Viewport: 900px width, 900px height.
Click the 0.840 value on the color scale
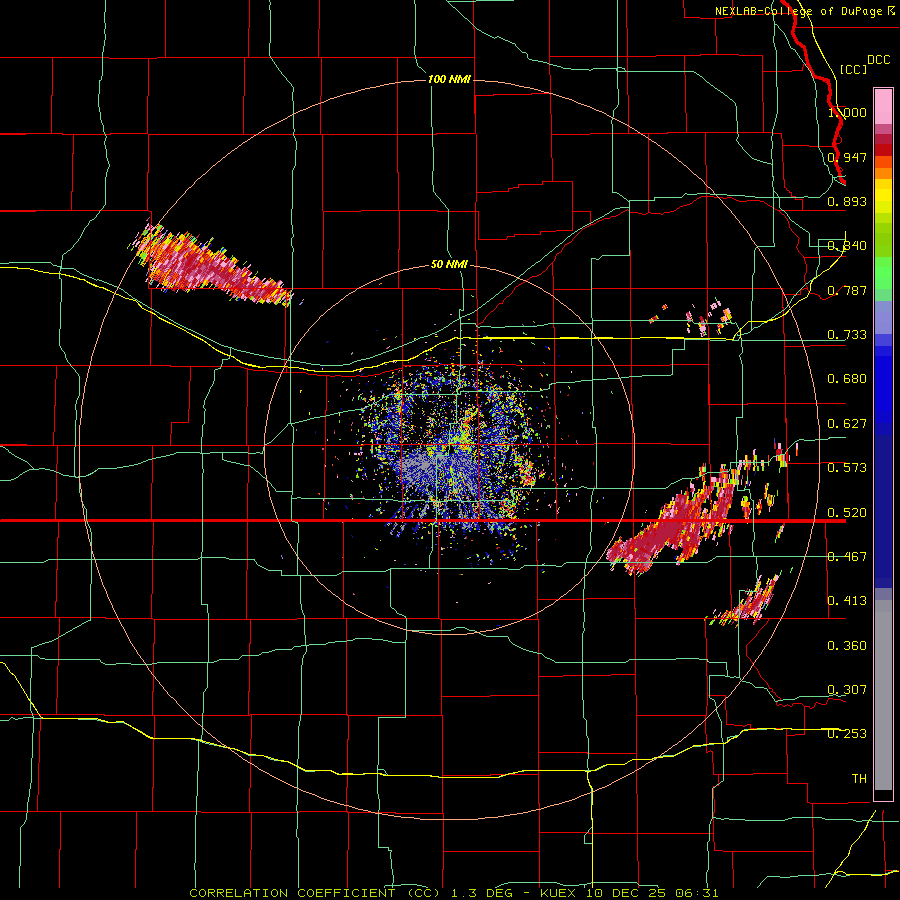pyautogui.click(x=847, y=246)
